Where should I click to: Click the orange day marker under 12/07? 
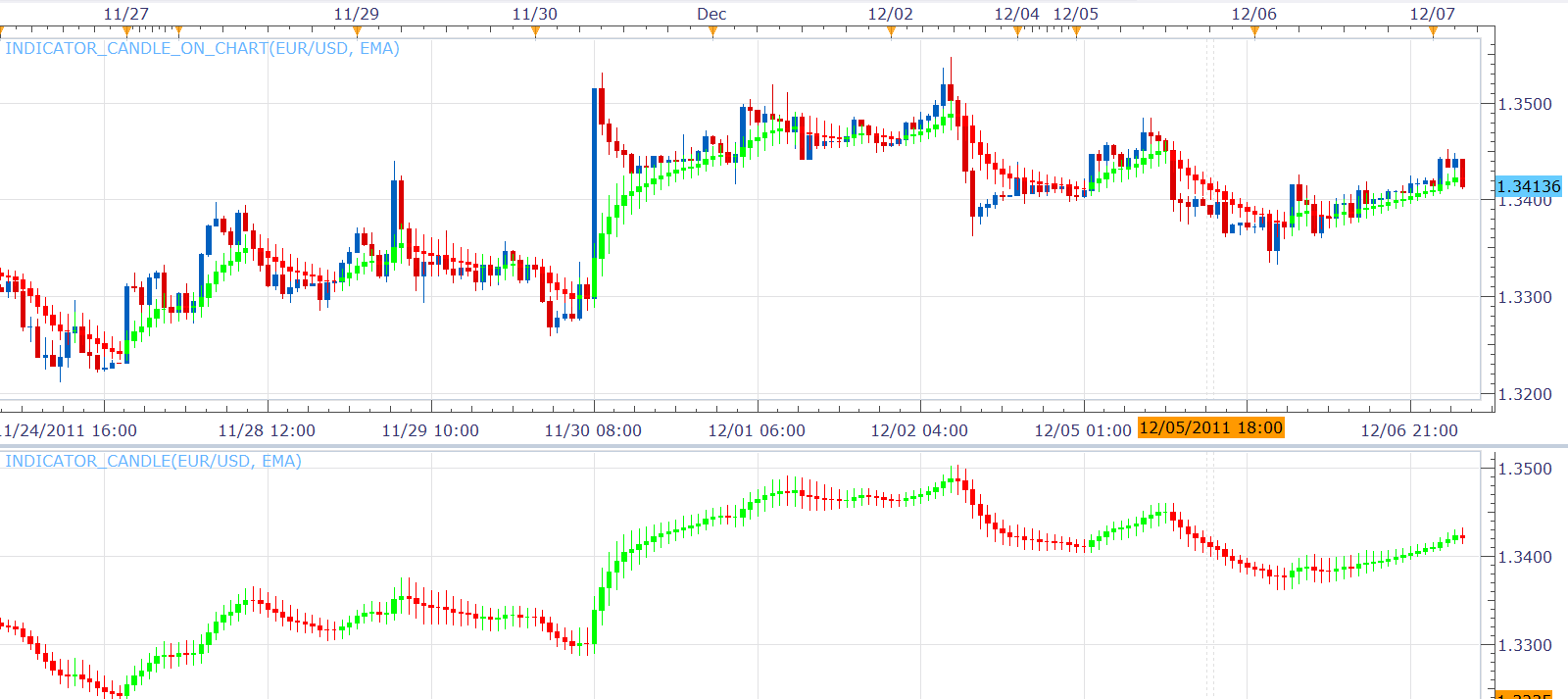tap(1433, 32)
